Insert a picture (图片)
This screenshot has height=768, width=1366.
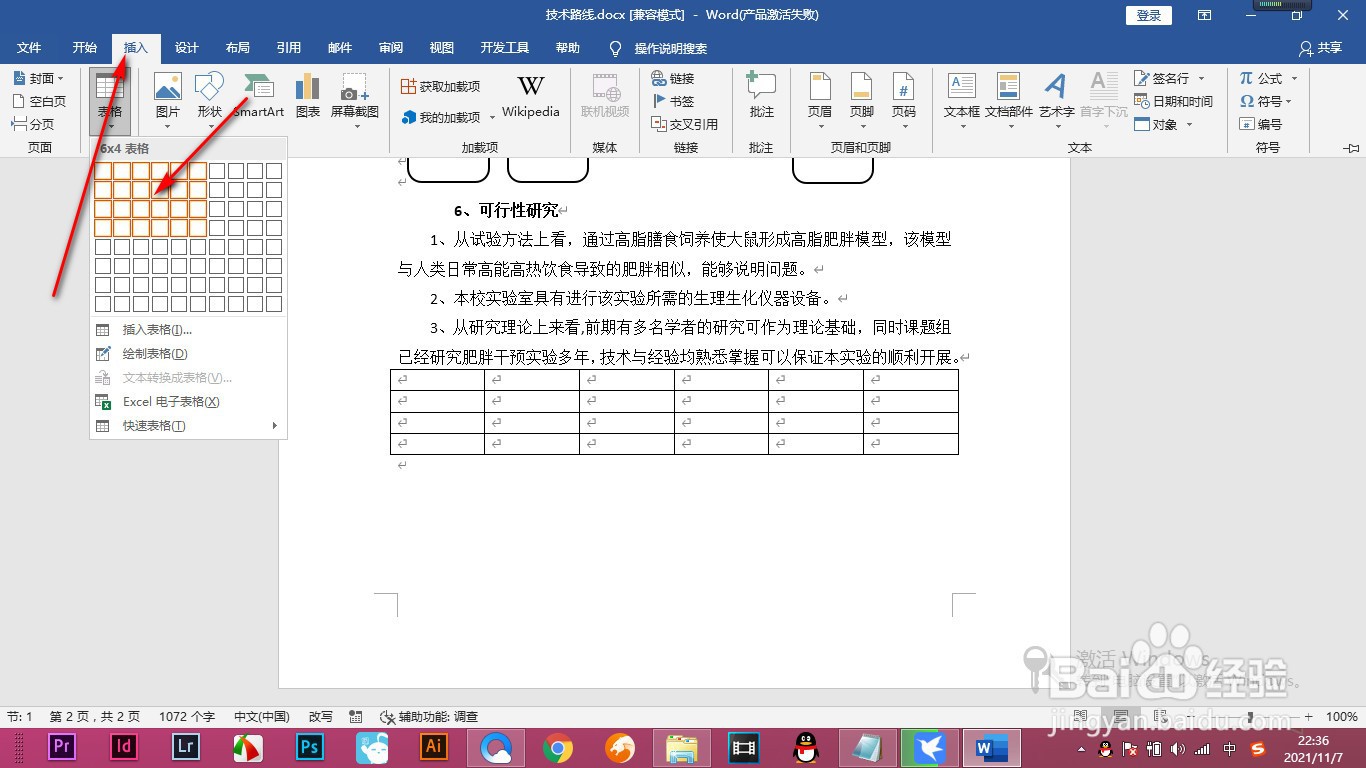pos(167,101)
